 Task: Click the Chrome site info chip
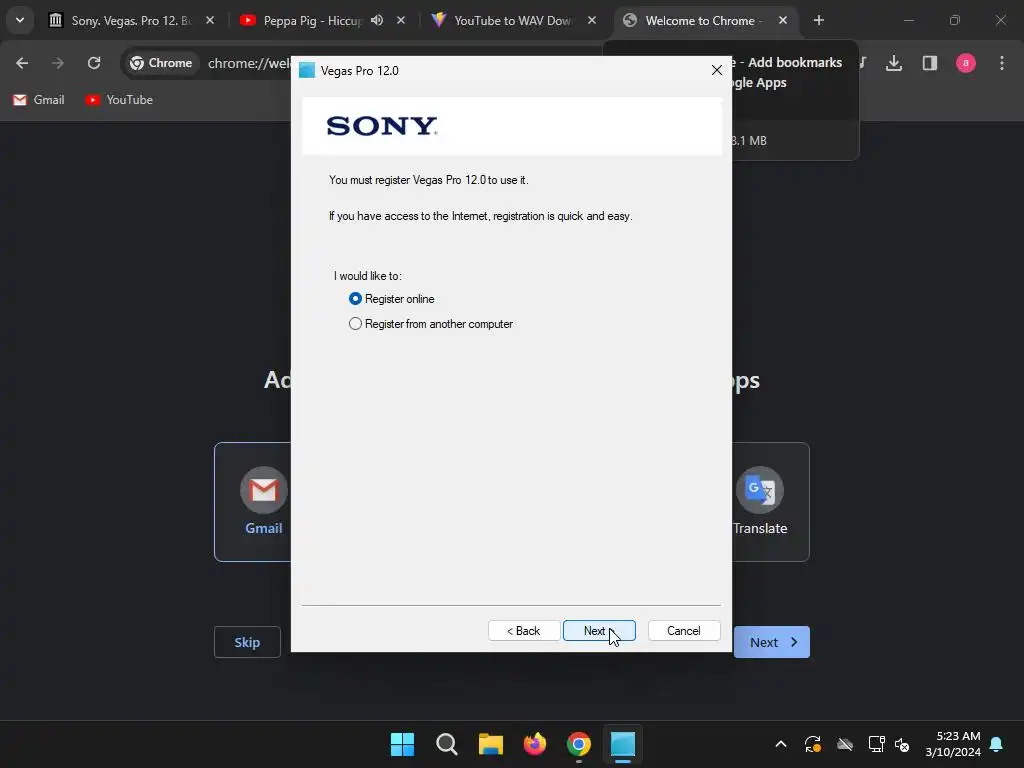(x=161, y=63)
